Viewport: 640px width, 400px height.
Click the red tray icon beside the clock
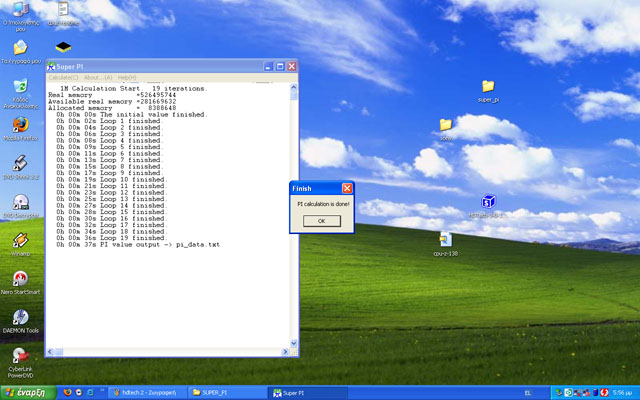click(x=604, y=393)
